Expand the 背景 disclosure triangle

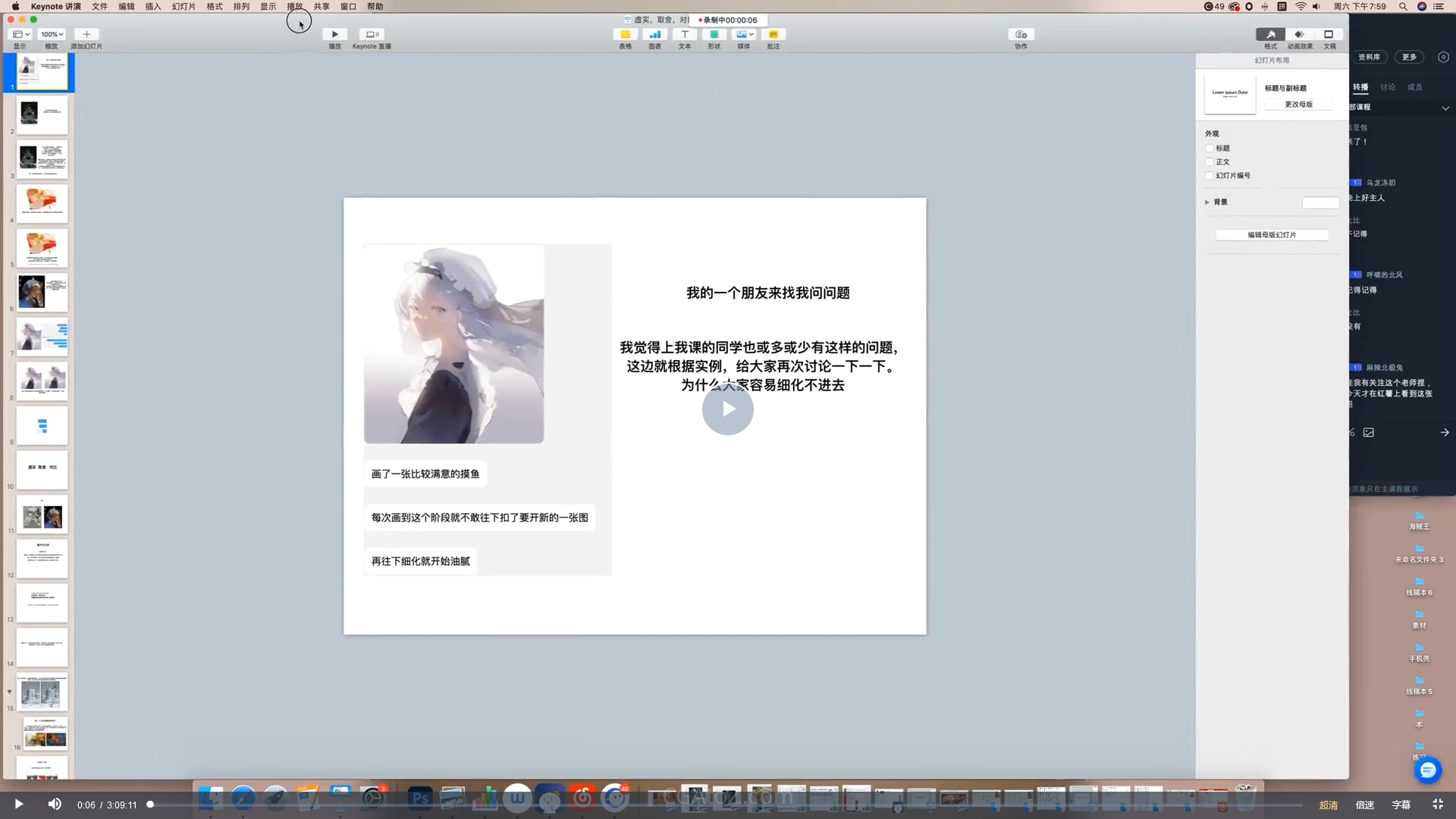(1207, 202)
